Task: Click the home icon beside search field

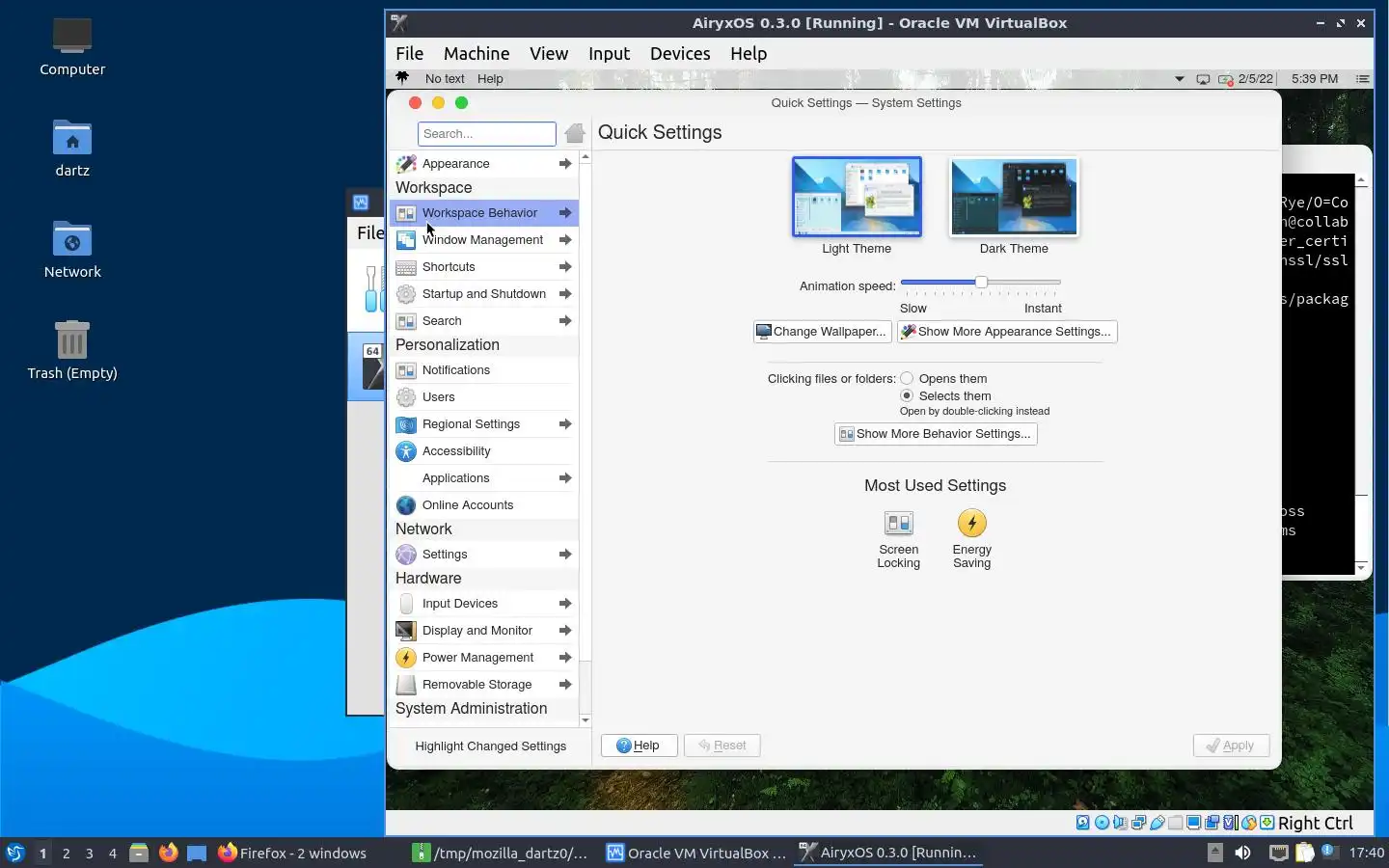Action: (575, 133)
